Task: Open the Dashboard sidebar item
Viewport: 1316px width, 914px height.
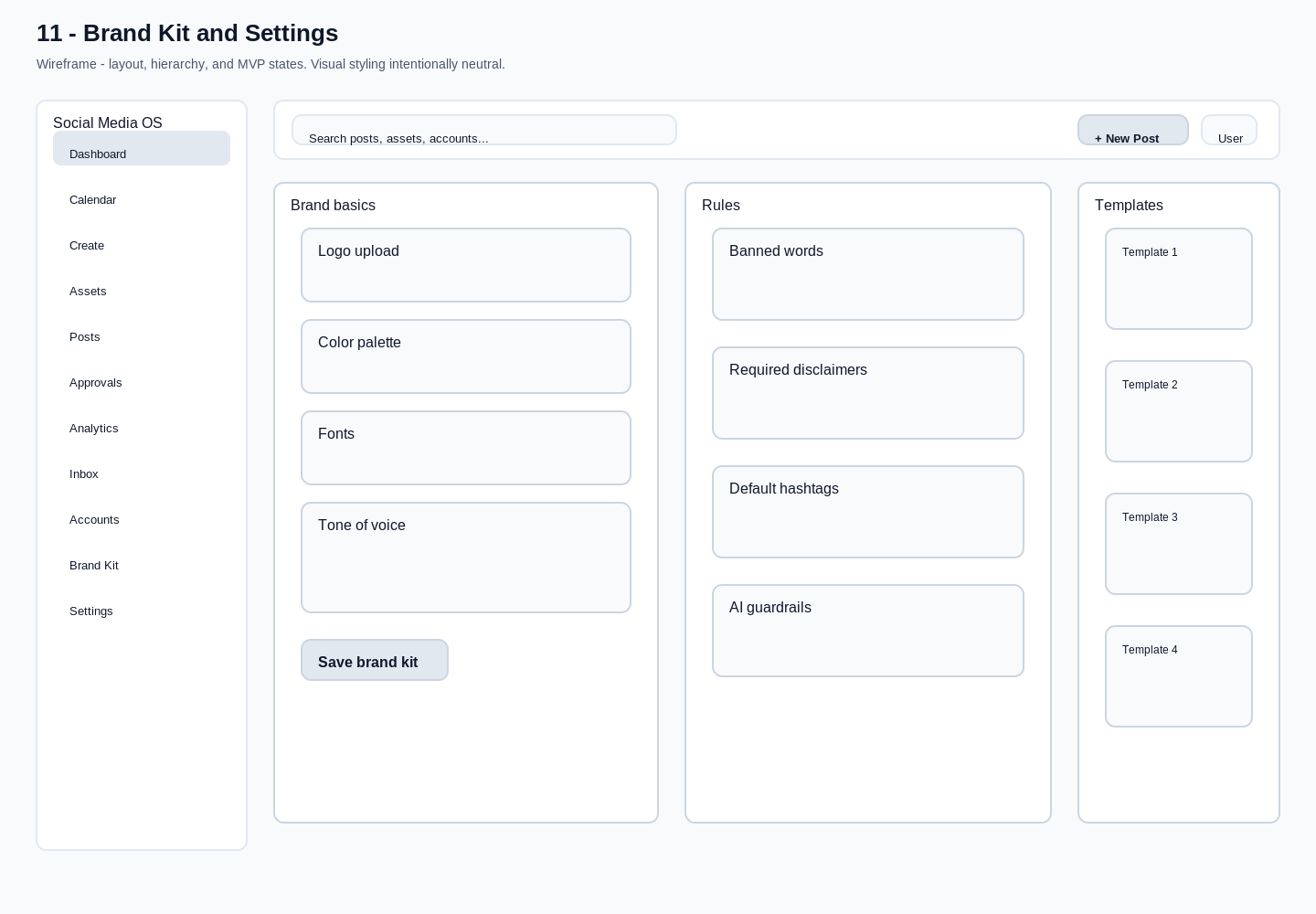Action: (142, 148)
